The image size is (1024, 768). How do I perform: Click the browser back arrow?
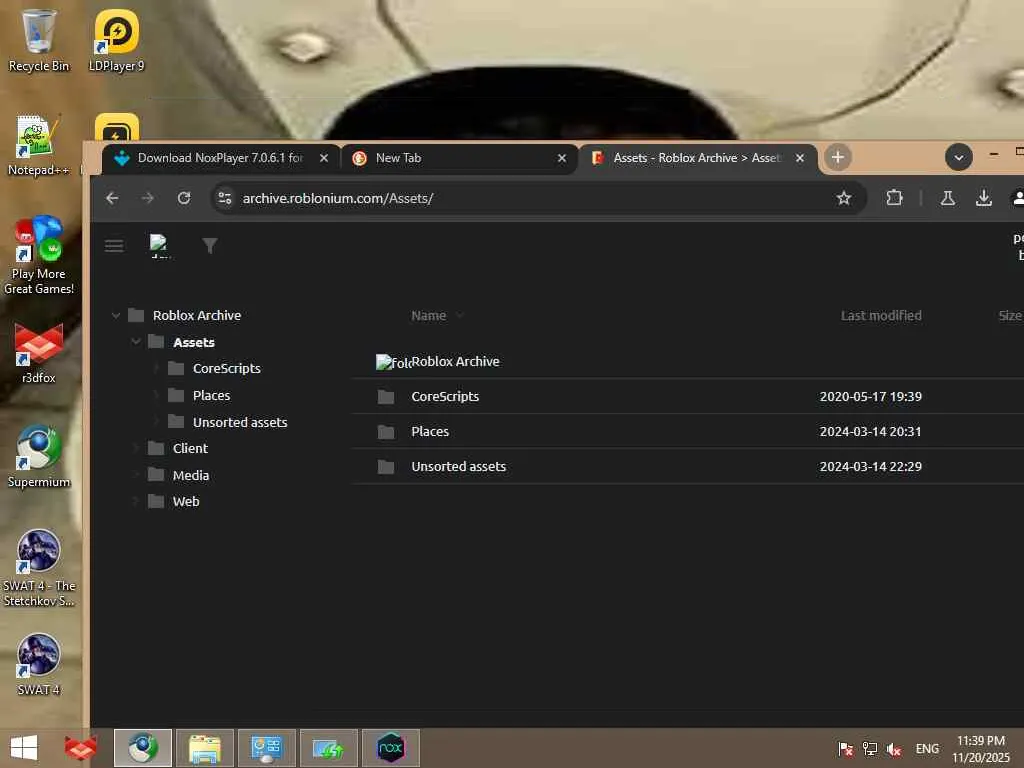click(112, 198)
